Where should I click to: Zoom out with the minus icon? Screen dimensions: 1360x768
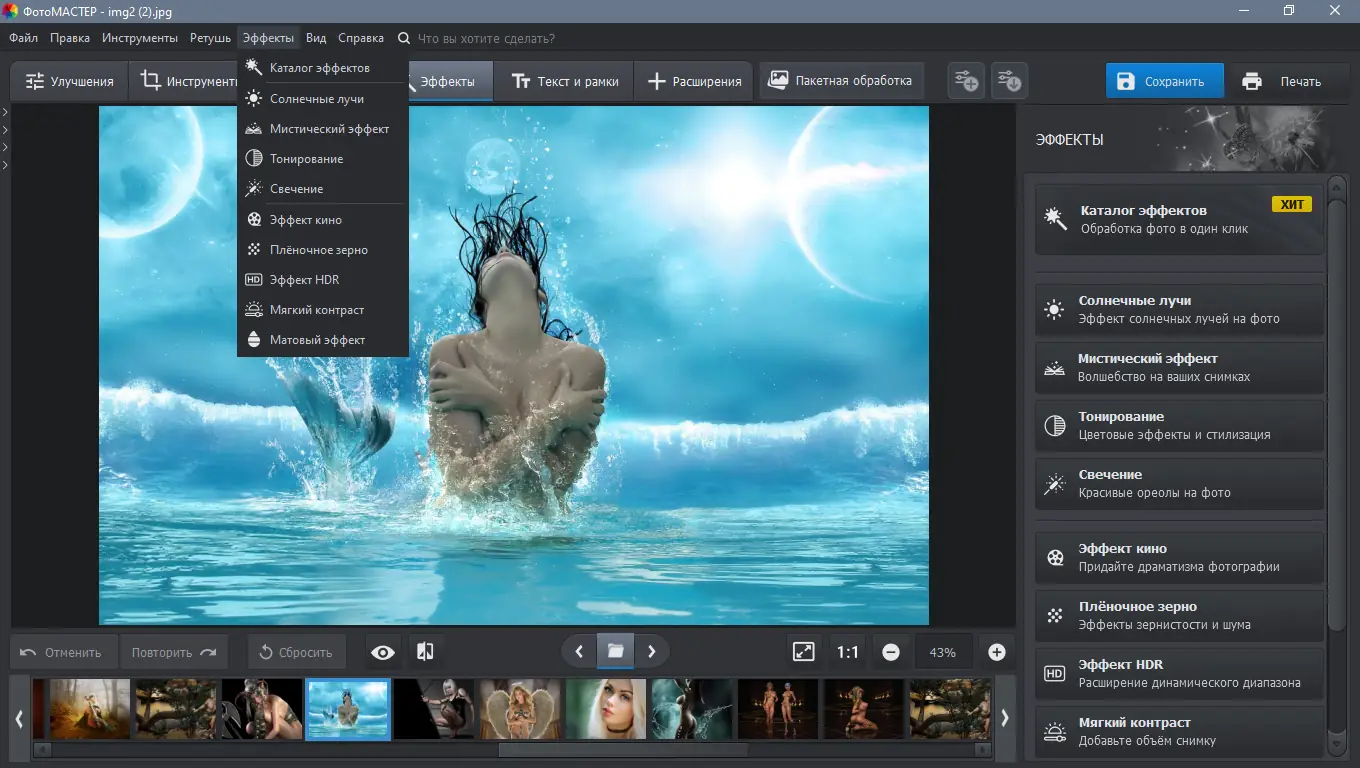pos(891,652)
